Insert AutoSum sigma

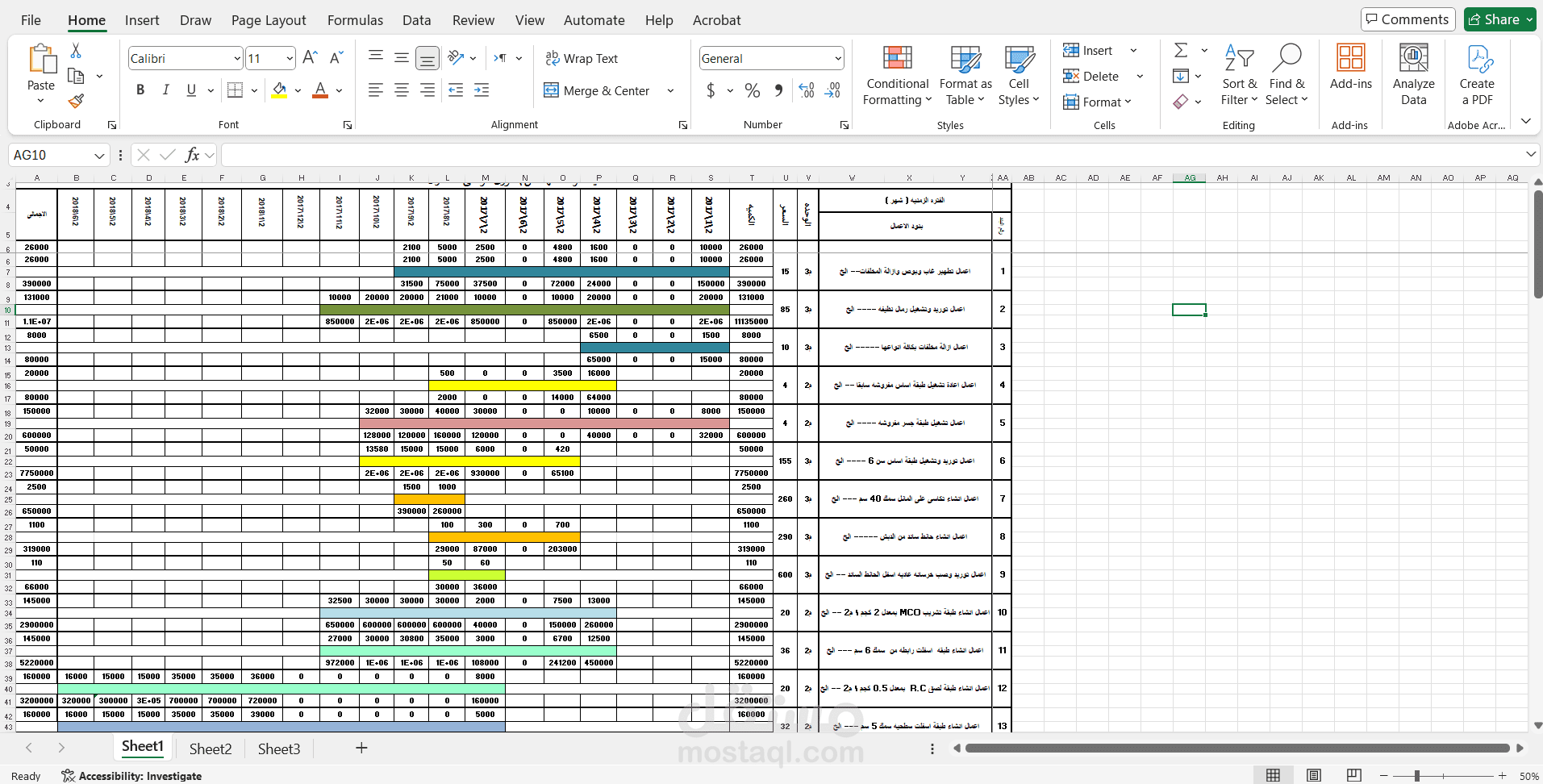tap(1181, 50)
